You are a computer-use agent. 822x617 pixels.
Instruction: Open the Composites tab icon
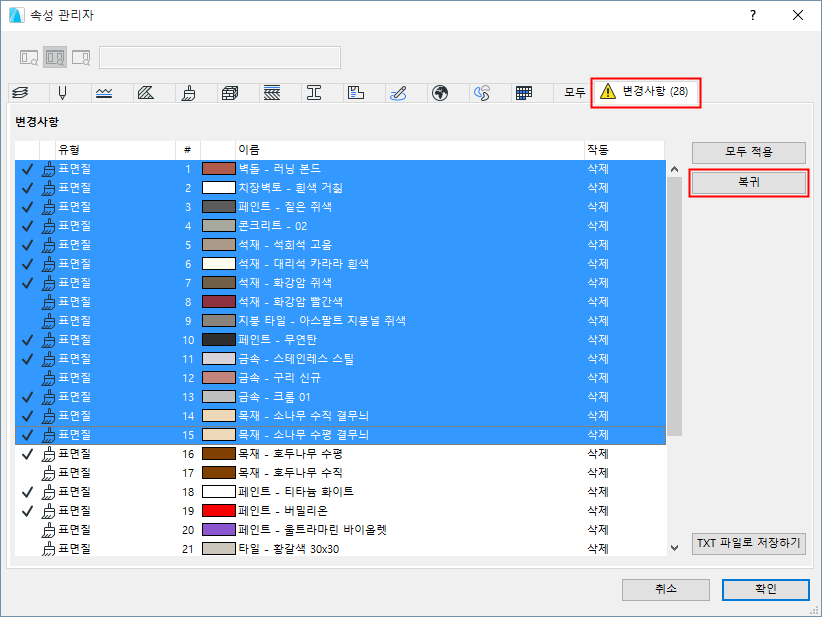coord(272,93)
